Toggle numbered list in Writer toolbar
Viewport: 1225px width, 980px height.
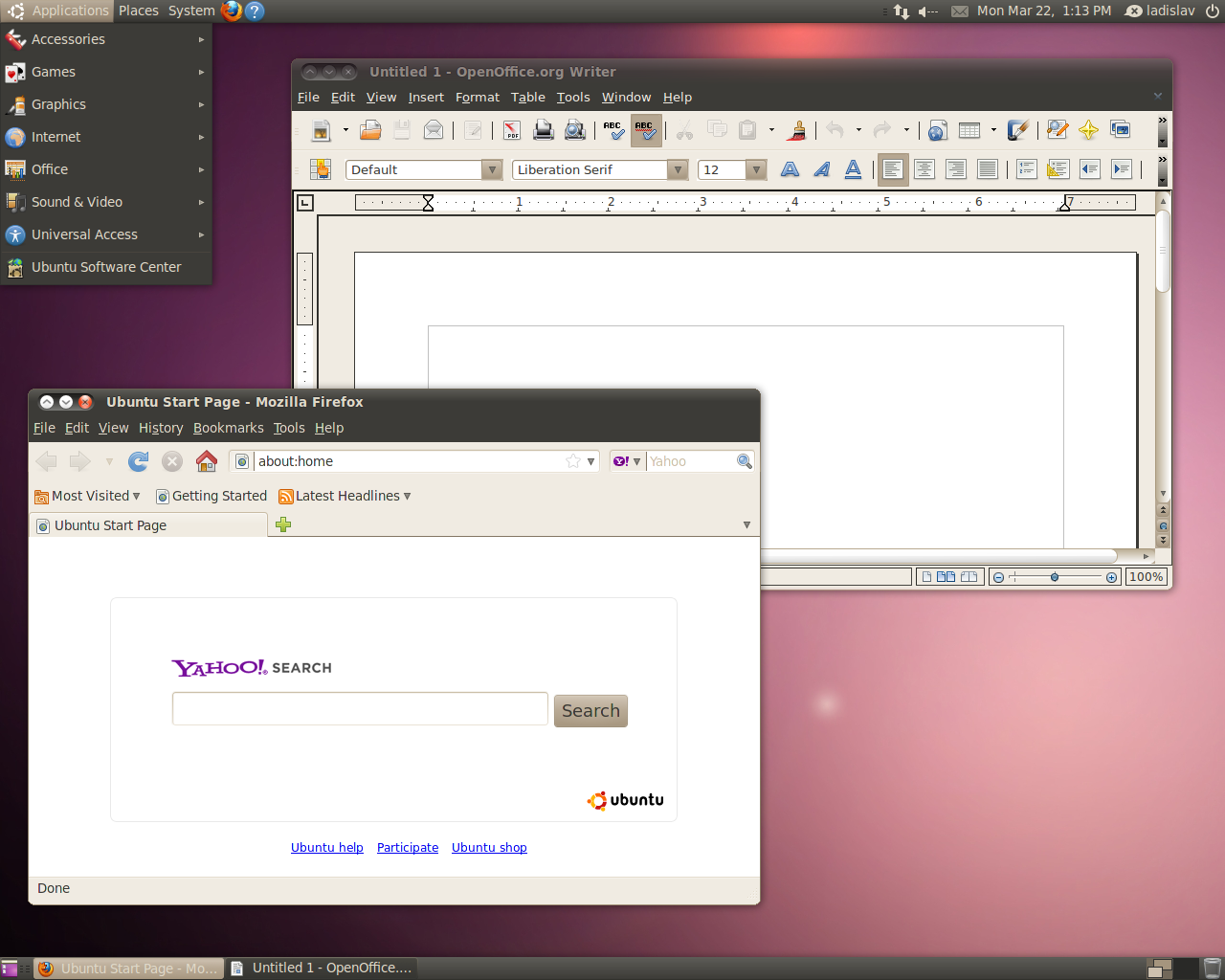1027,169
